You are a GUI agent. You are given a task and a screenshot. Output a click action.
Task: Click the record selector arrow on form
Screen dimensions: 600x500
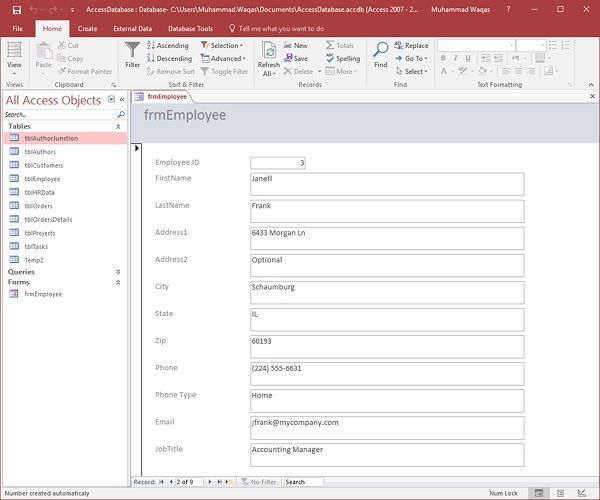[x=137, y=148]
